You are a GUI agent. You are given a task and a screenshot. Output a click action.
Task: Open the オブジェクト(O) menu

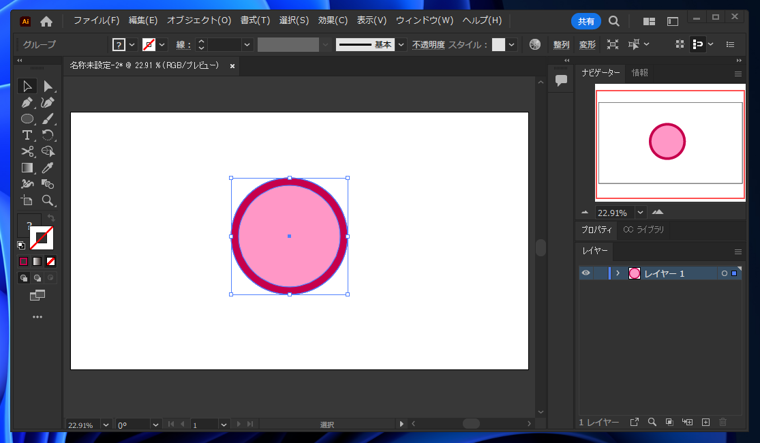[x=199, y=20]
